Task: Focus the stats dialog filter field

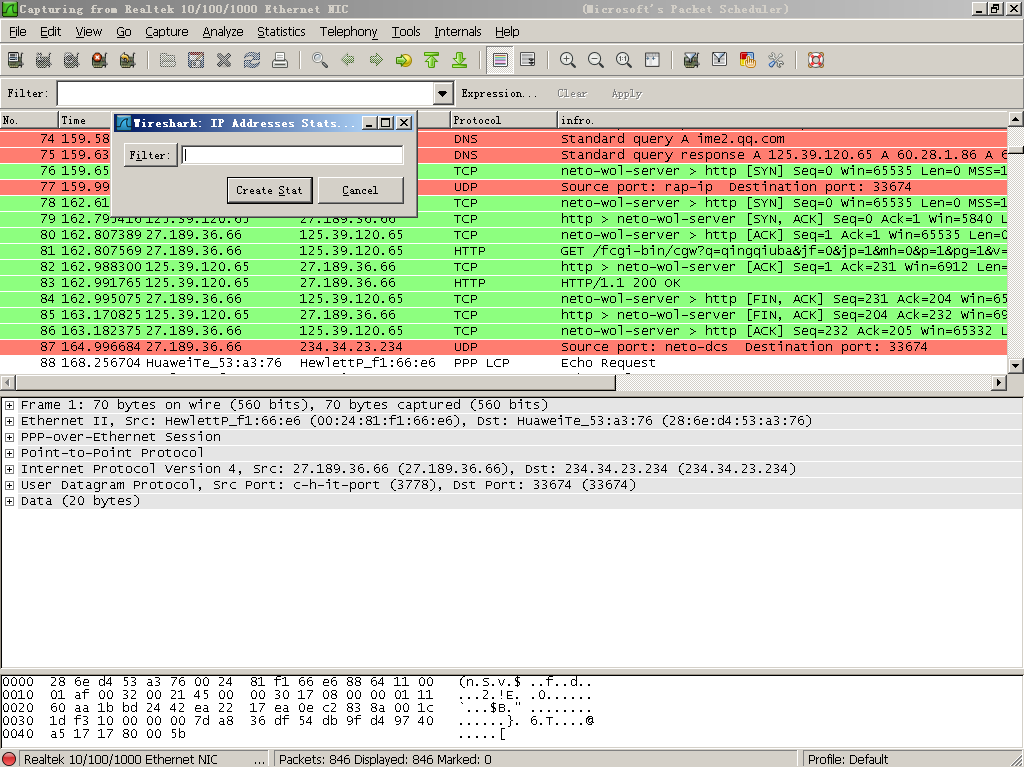Action: point(292,155)
